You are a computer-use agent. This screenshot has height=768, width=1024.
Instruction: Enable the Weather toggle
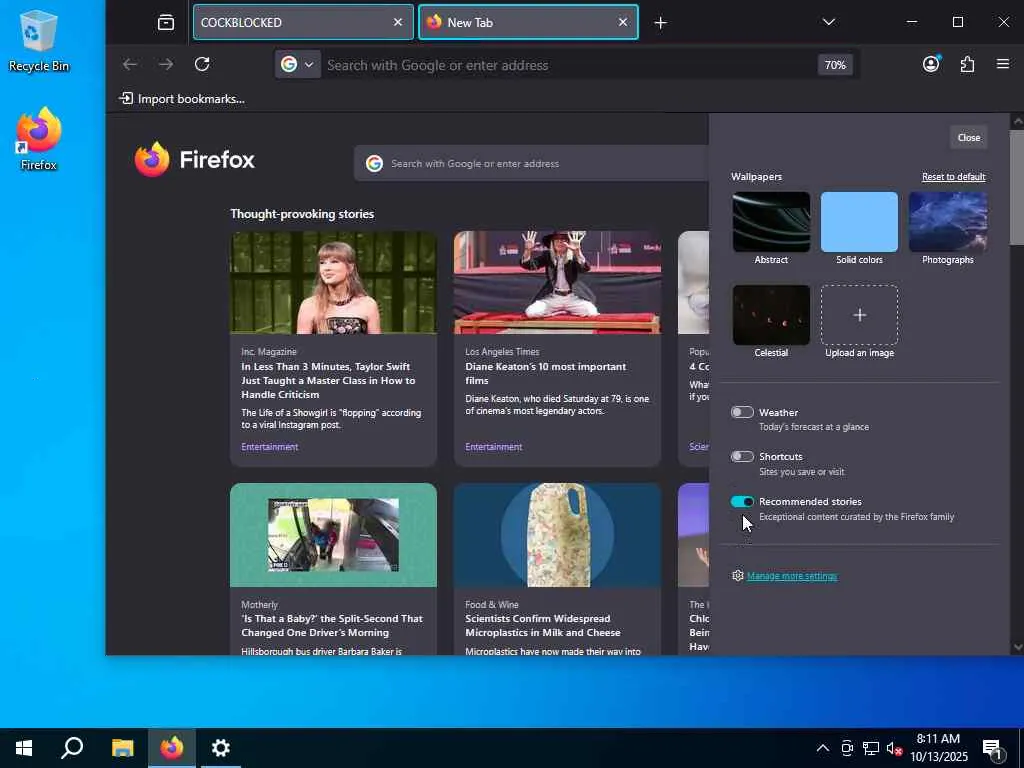(x=742, y=412)
